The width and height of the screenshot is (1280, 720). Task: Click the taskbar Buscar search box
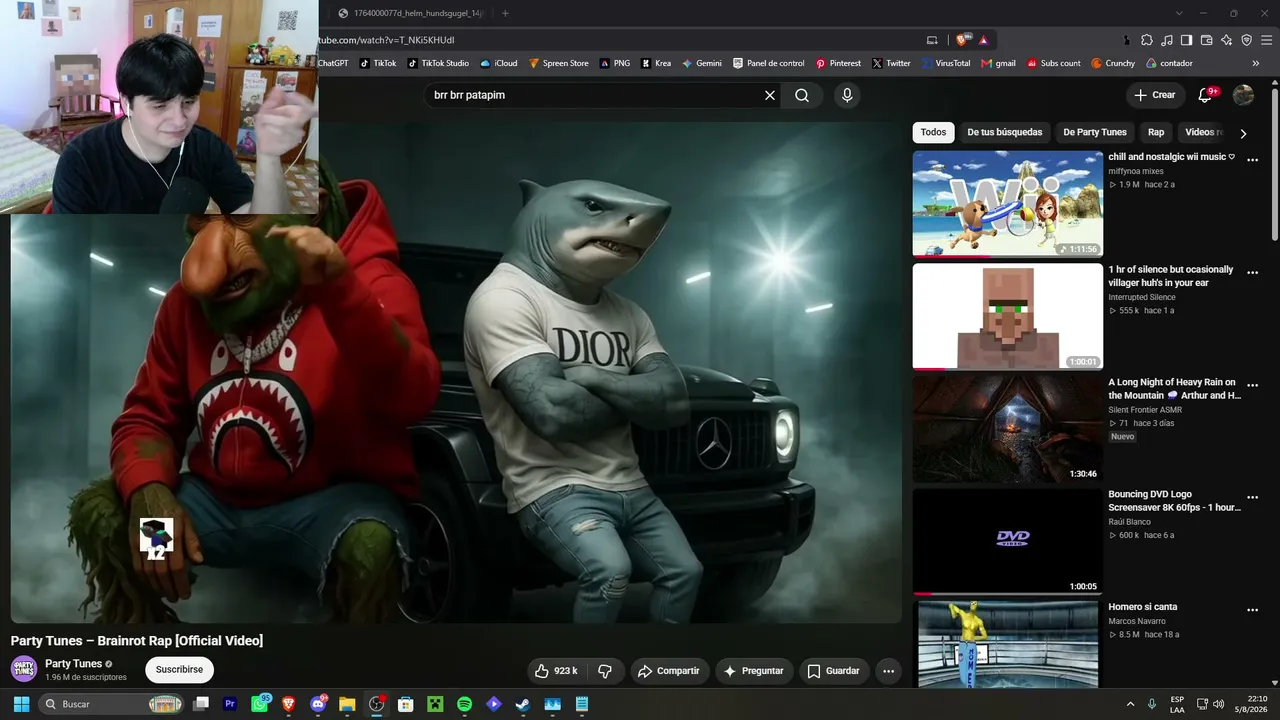111,704
